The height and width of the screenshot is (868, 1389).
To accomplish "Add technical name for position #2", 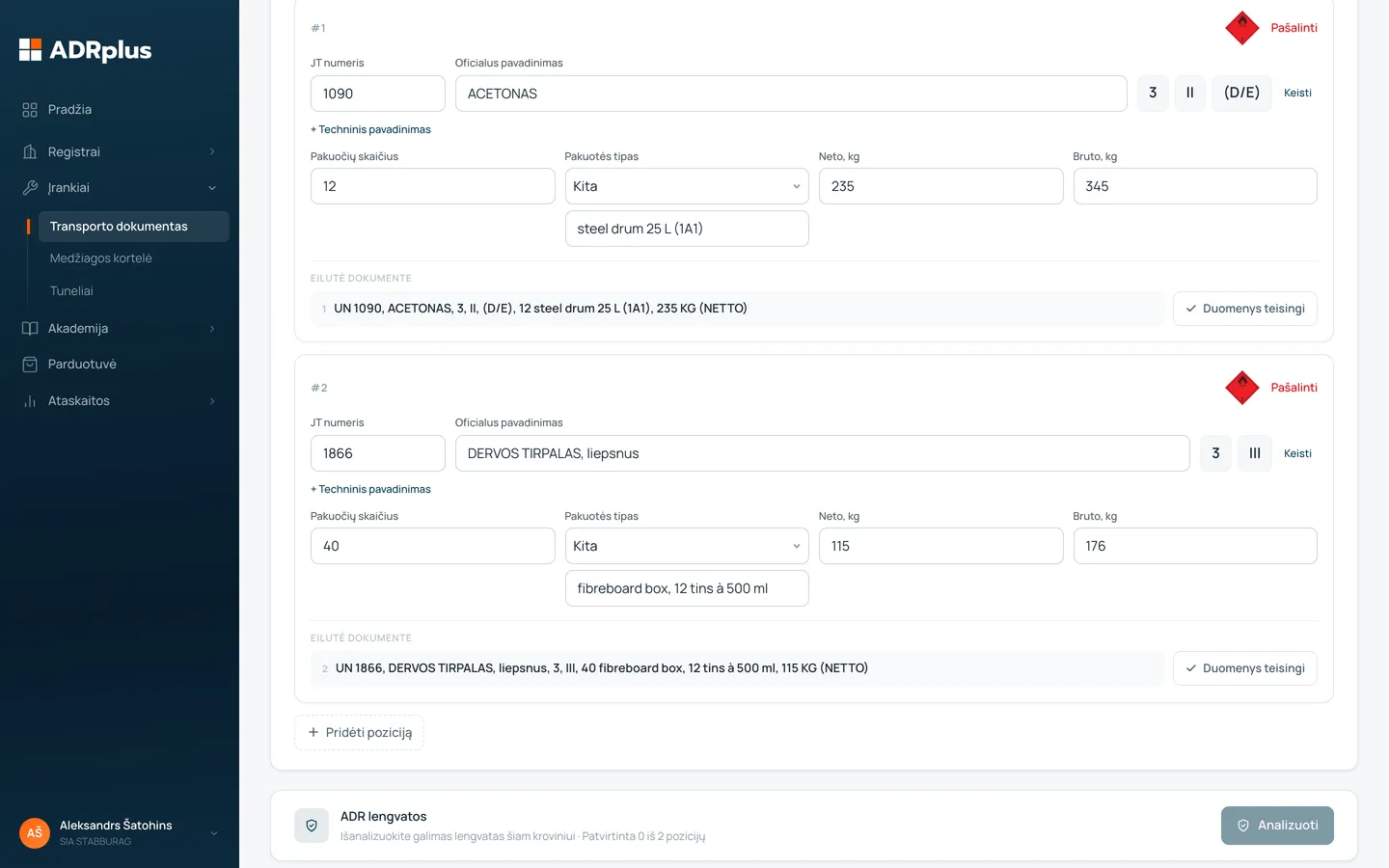I will click(x=370, y=489).
